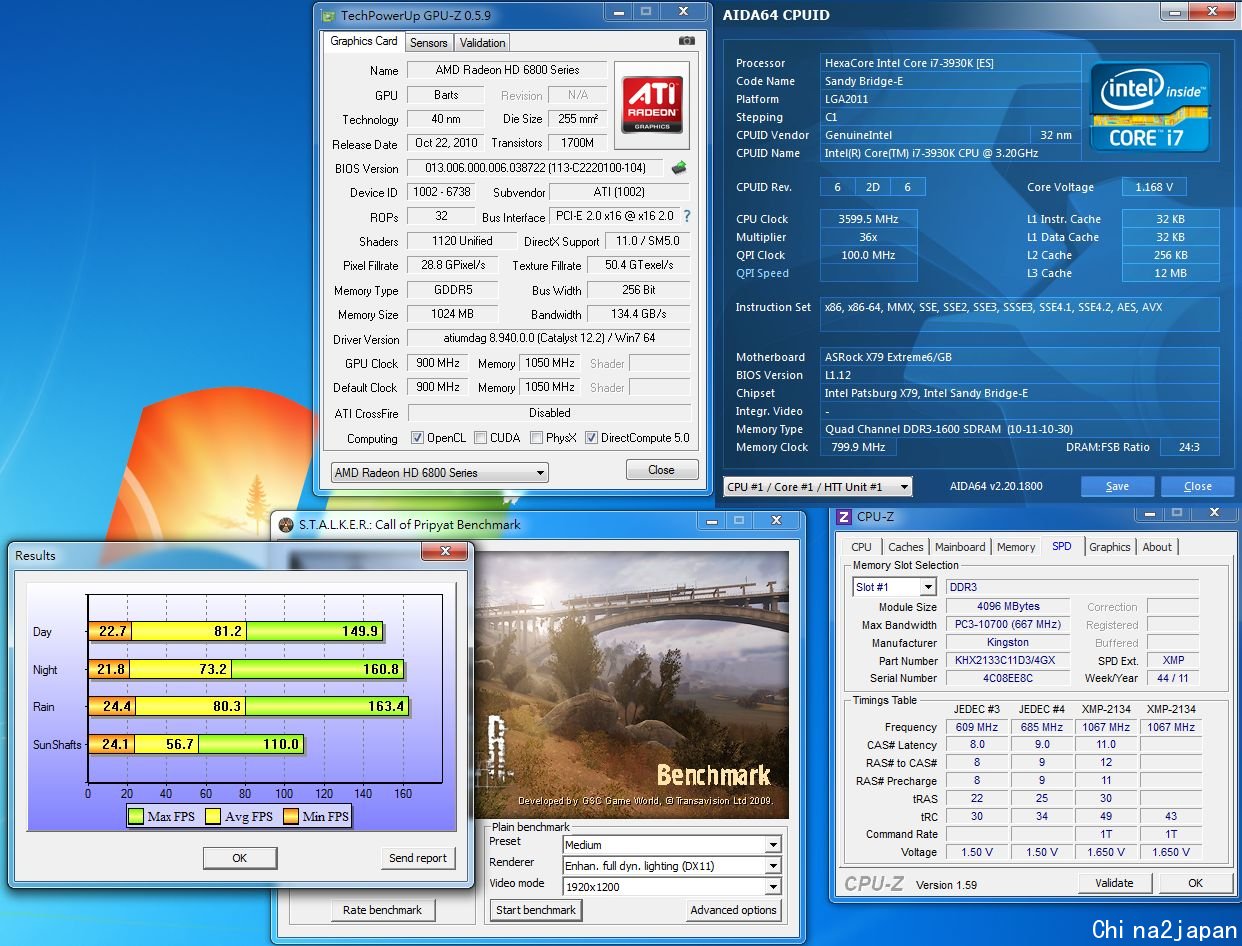The height and width of the screenshot is (946, 1242).
Task: Open the Video mode 1920x1200 dropdown
Action: click(671, 887)
